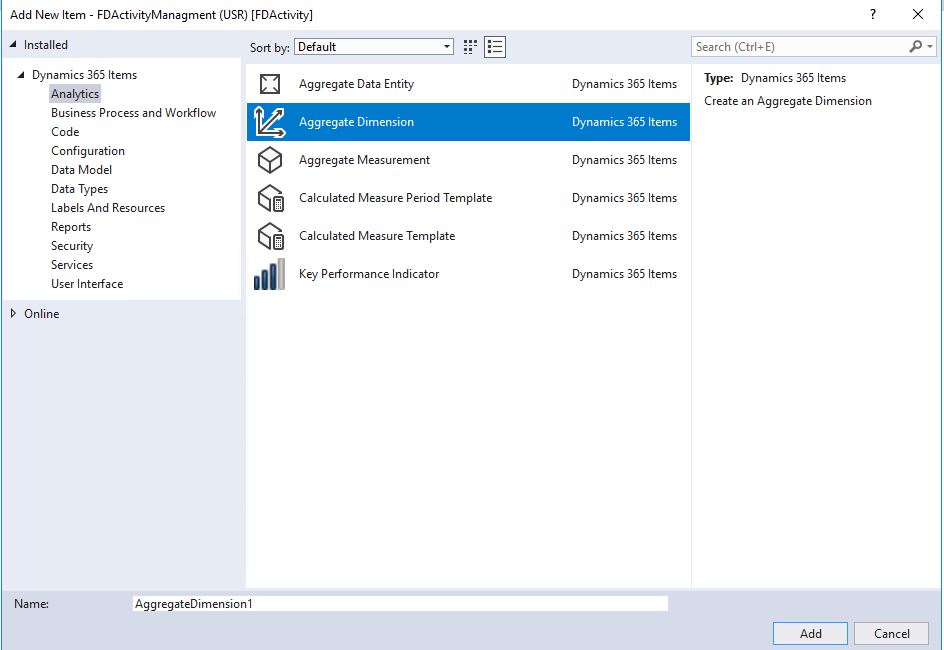Click the 'Create an Aggregate Dimension' description
Viewport: 944px width, 650px height.
coord(787,101)
